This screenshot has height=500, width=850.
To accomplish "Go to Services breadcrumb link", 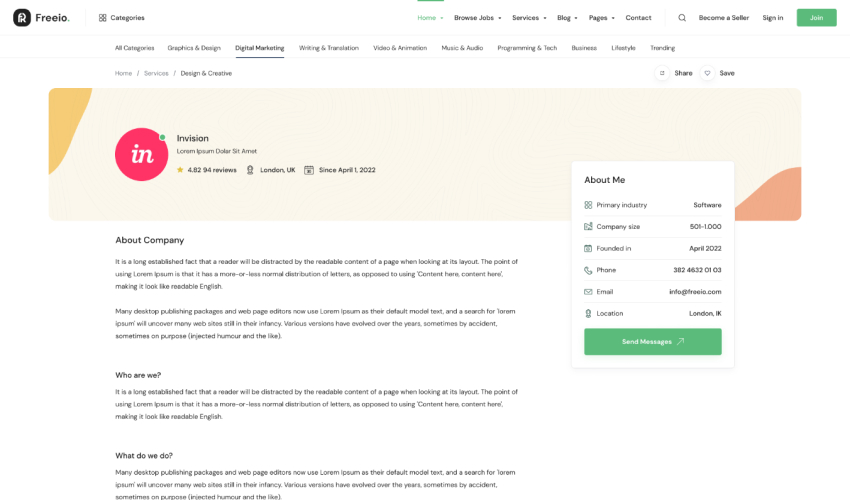I will pyautogui.click(x=156, y=73).
